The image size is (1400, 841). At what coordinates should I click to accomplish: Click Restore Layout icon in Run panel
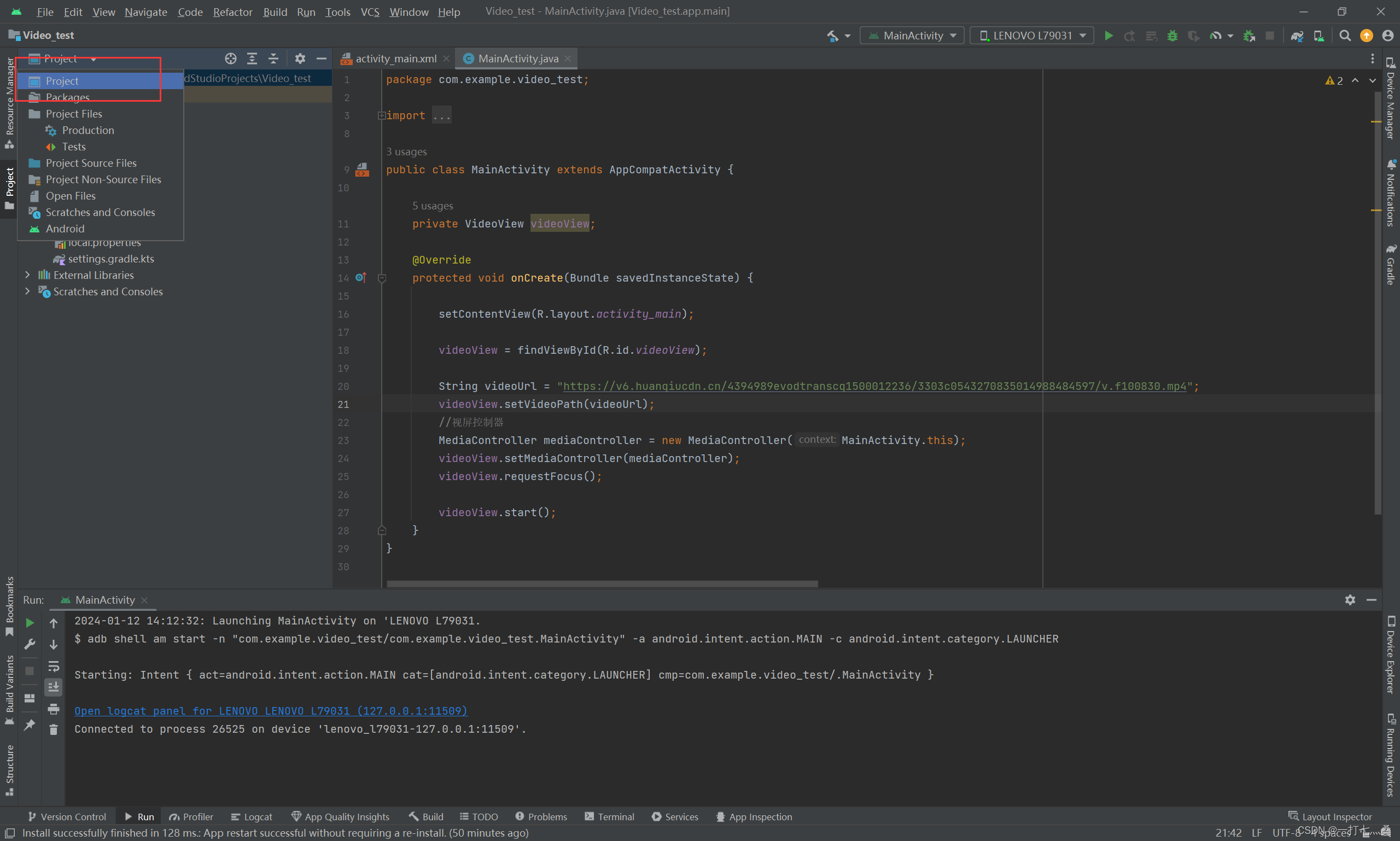click(x=30, y=698)
